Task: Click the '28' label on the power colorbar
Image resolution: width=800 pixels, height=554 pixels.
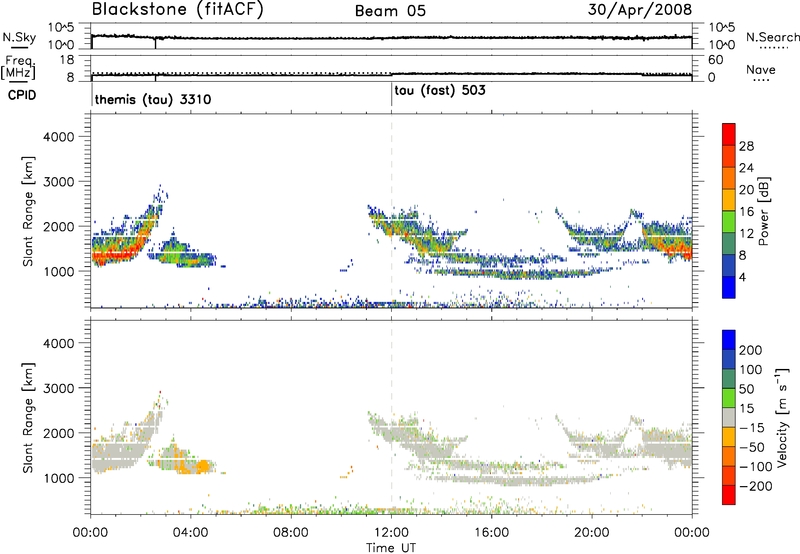Action: [x=746, y=146]
